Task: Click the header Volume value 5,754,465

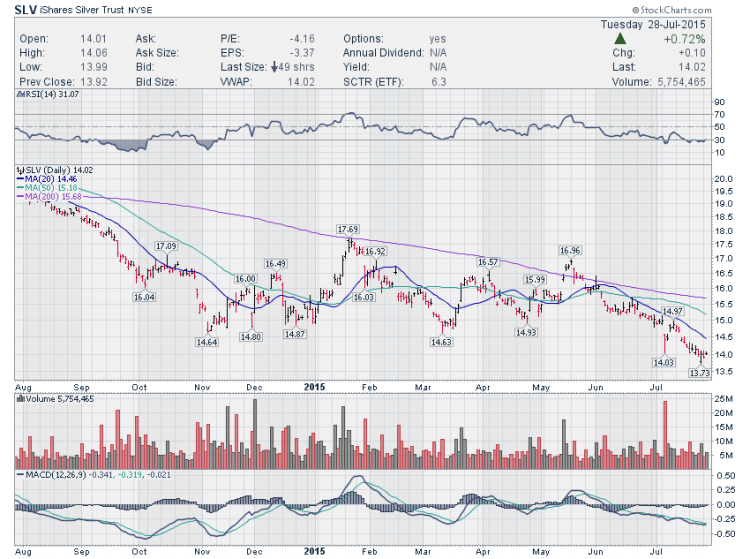Action: click(x=681, y=82)
